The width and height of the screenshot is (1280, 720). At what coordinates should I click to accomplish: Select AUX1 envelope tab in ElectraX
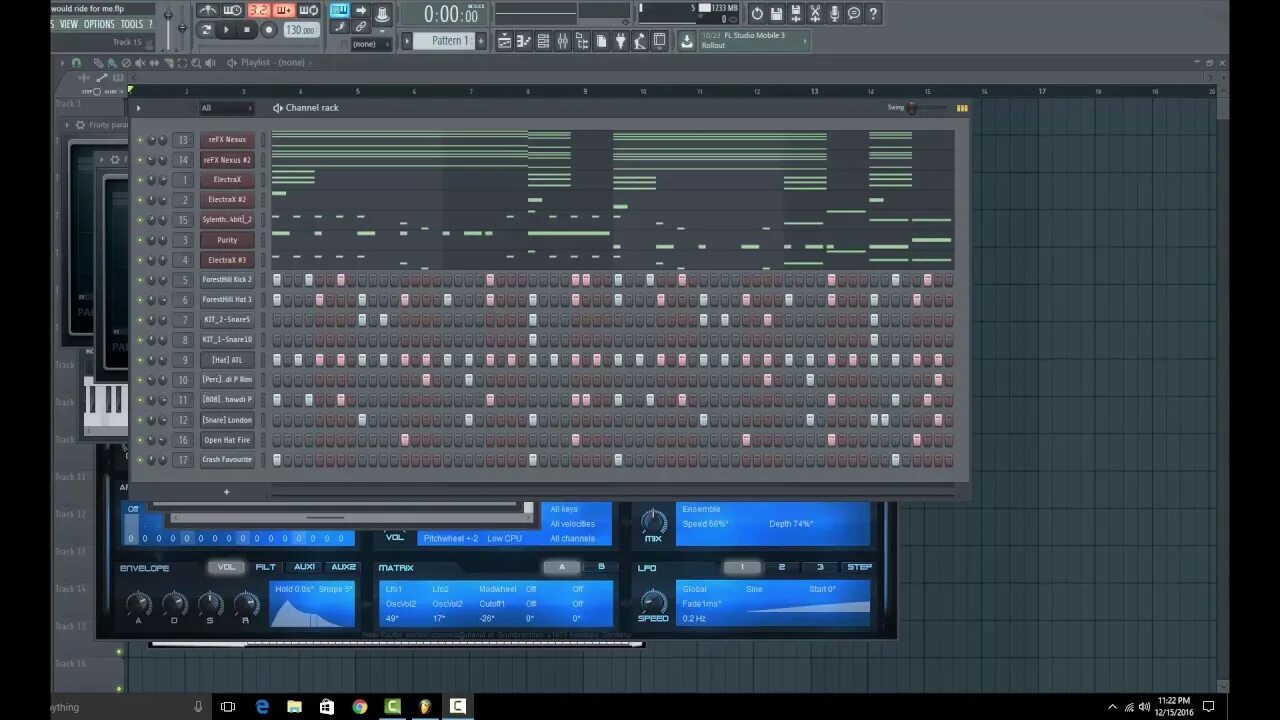(304, 567)
